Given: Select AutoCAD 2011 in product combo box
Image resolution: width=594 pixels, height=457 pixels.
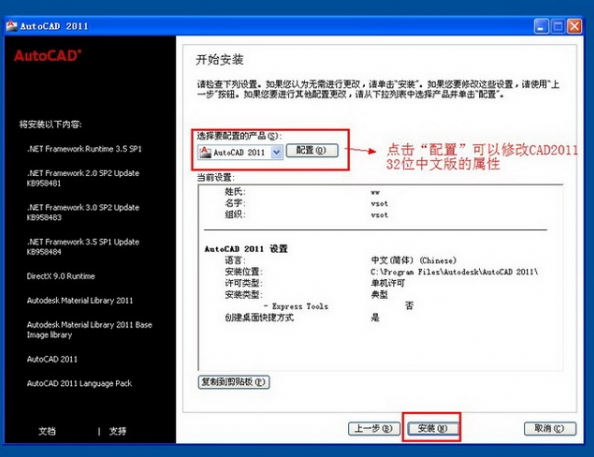Looking at the screenshot, I should click(240, 152).
